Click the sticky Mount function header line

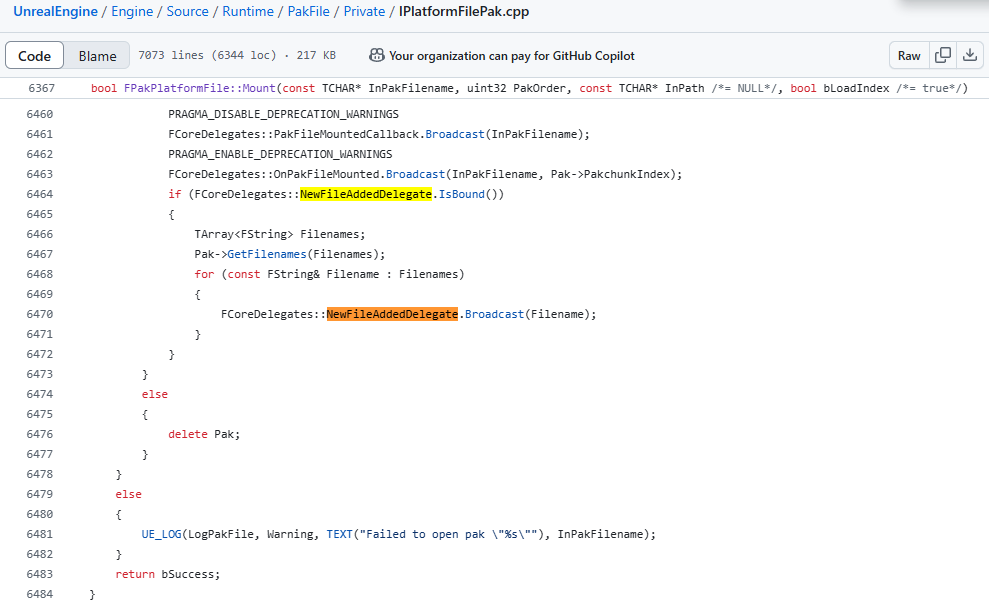click(x=528, y=89)
